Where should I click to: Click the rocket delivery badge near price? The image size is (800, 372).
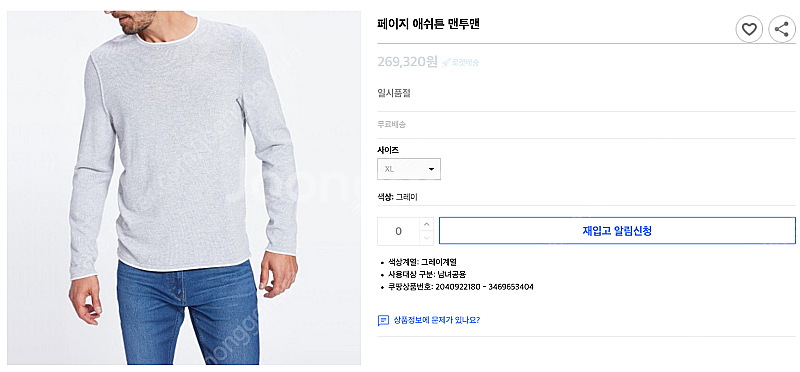click(461, 63)
